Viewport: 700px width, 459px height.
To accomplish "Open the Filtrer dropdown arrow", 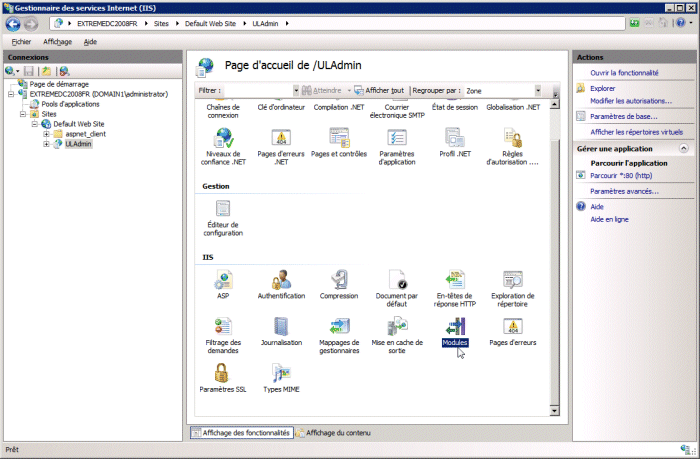I will coord(296,91).
